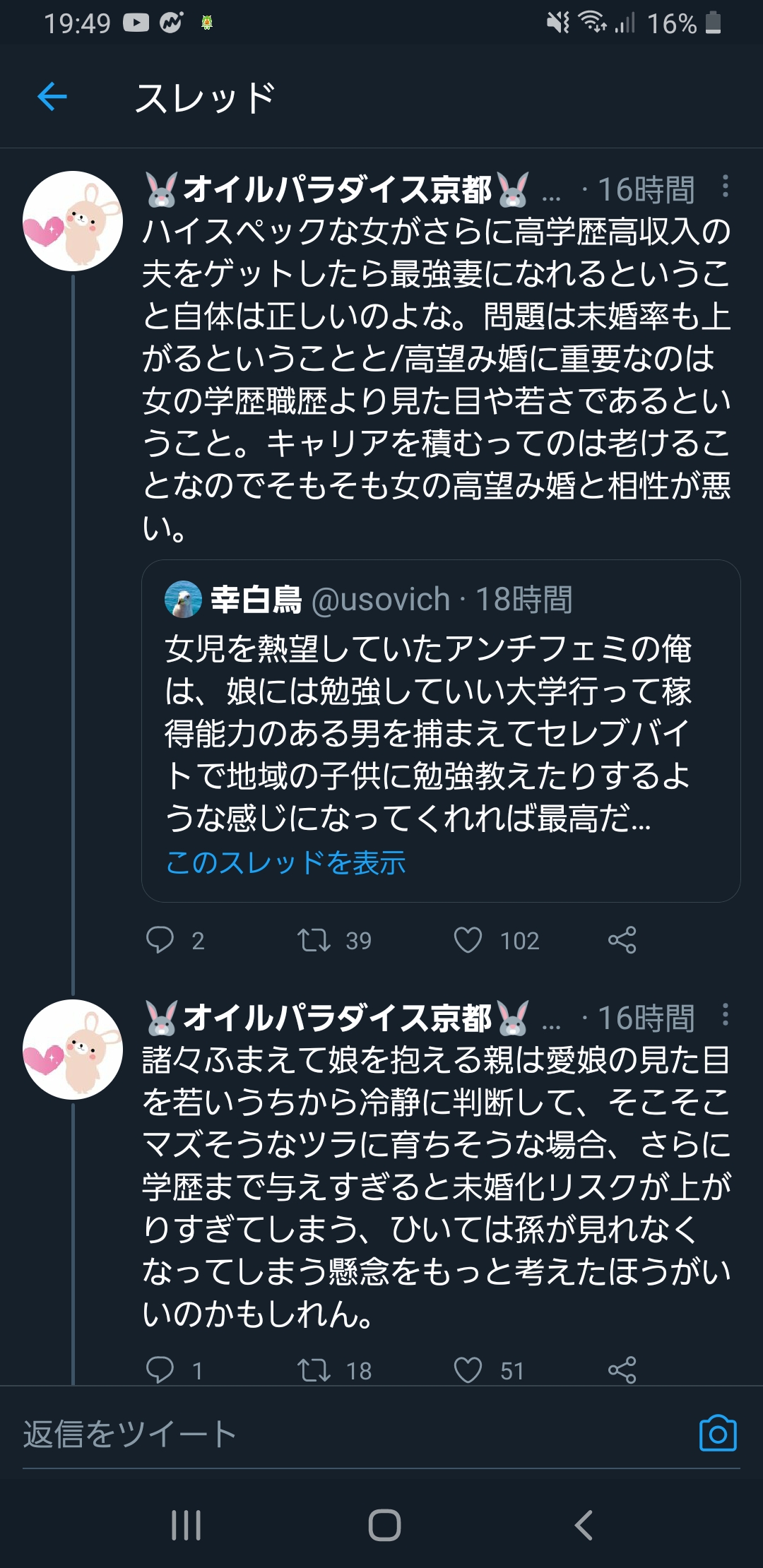Retweet the first tweet with 39 retweets

point(314,940)
